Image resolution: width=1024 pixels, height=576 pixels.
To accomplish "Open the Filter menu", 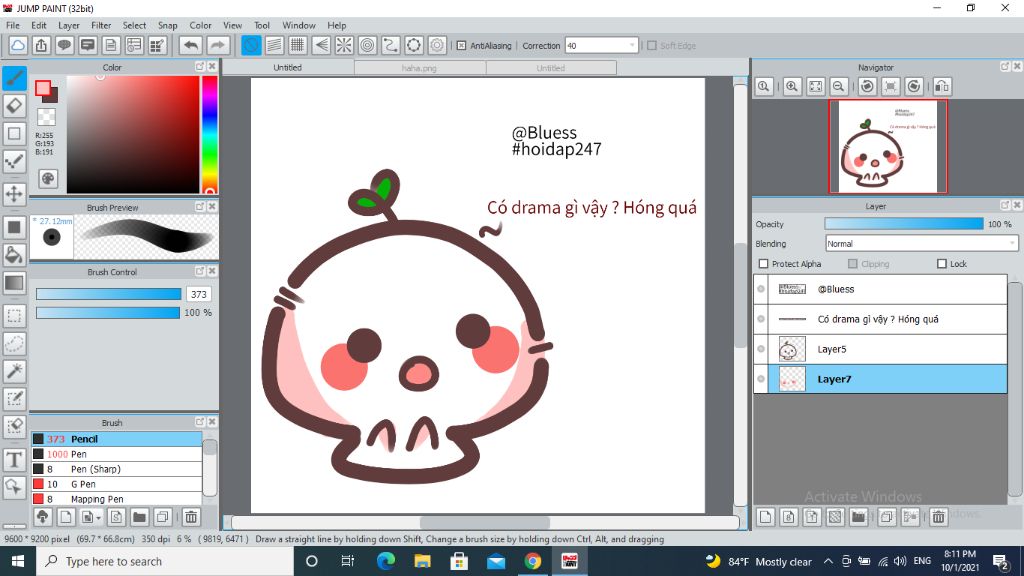I will click(101, 25).
